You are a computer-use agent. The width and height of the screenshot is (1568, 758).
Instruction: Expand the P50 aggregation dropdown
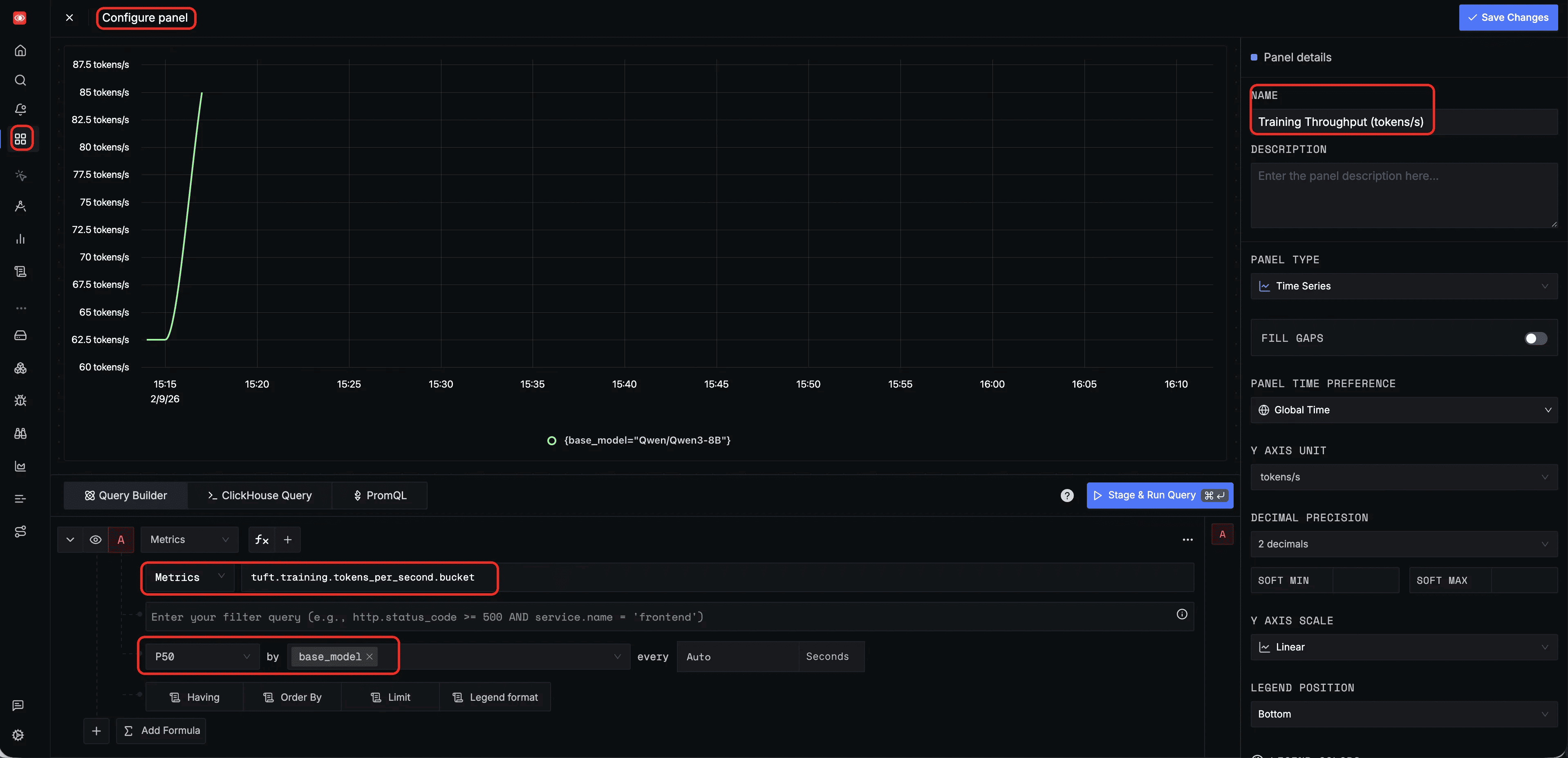(x=202, y=656)
